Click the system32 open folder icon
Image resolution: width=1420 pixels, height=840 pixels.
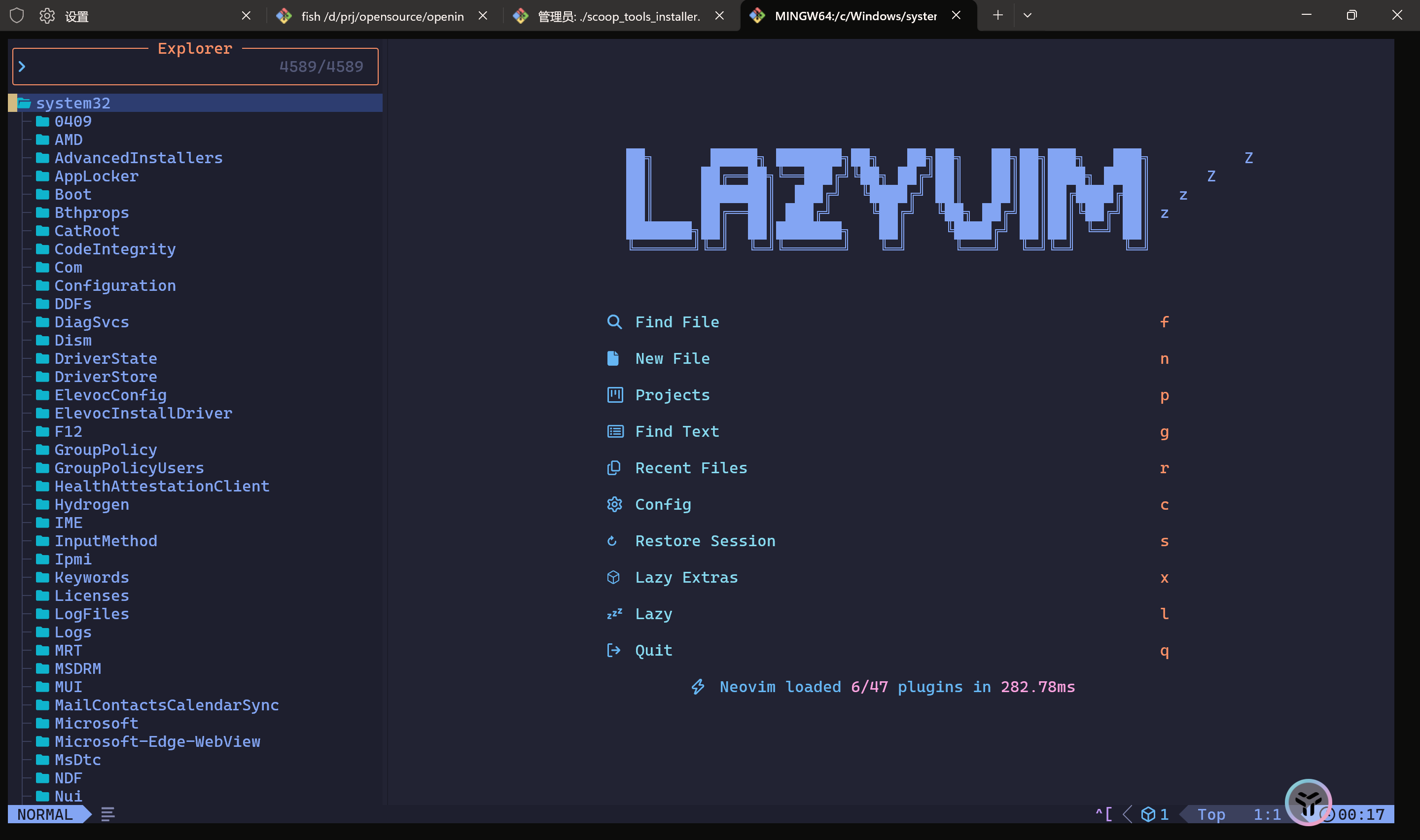point(24,103)
